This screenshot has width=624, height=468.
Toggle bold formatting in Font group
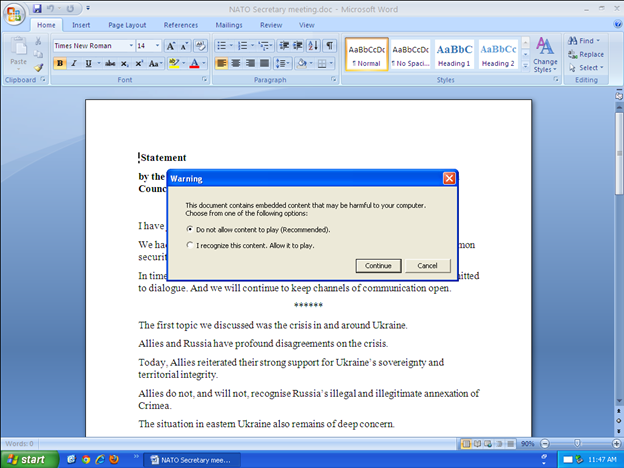point(59,63)
